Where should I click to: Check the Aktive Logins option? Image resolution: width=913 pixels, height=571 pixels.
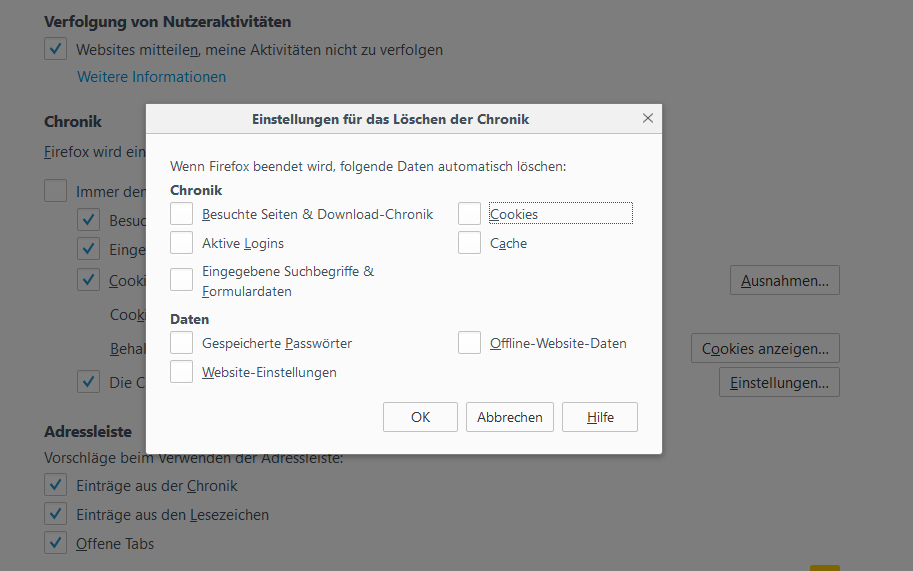[182, 243]
